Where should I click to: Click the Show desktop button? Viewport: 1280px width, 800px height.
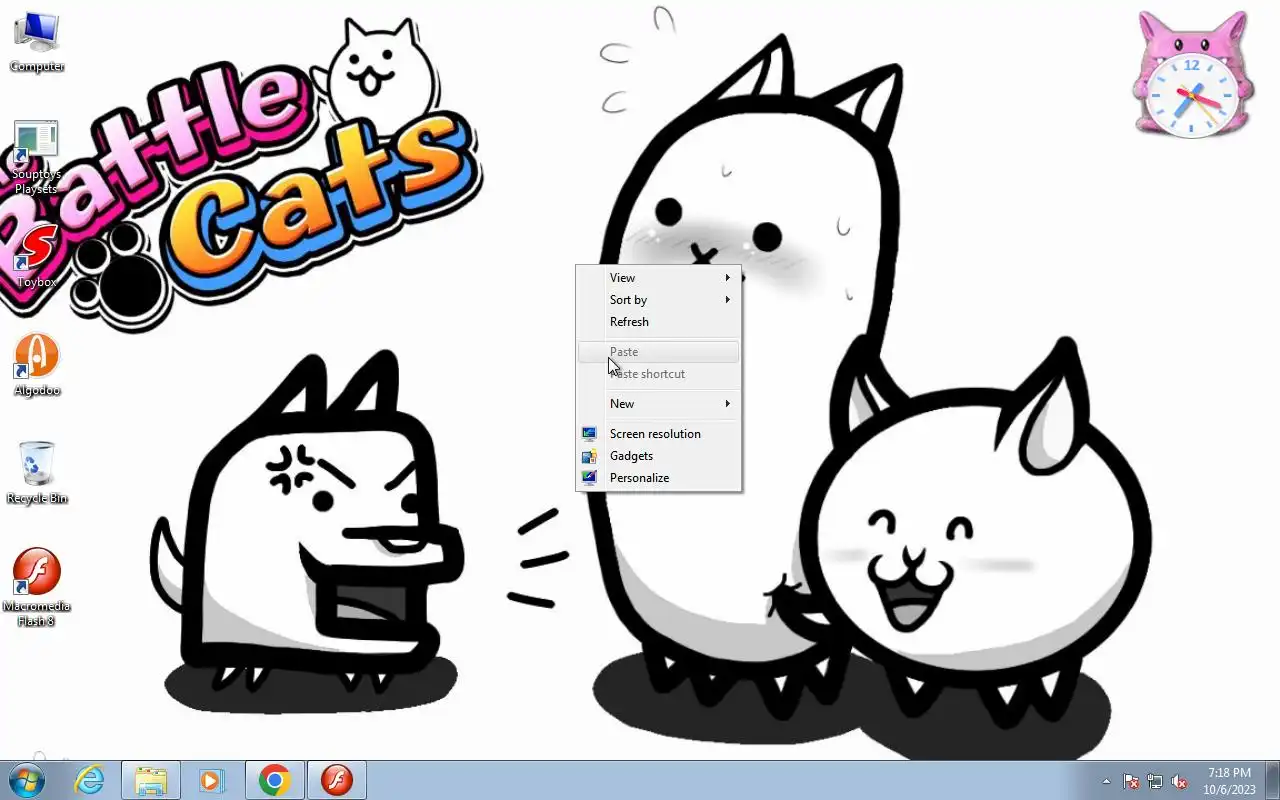1272,780
